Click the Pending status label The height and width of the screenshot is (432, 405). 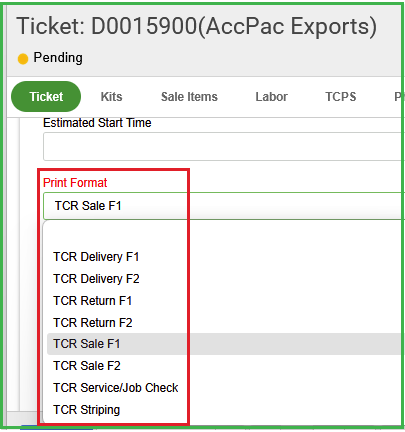tap(58, 58)
